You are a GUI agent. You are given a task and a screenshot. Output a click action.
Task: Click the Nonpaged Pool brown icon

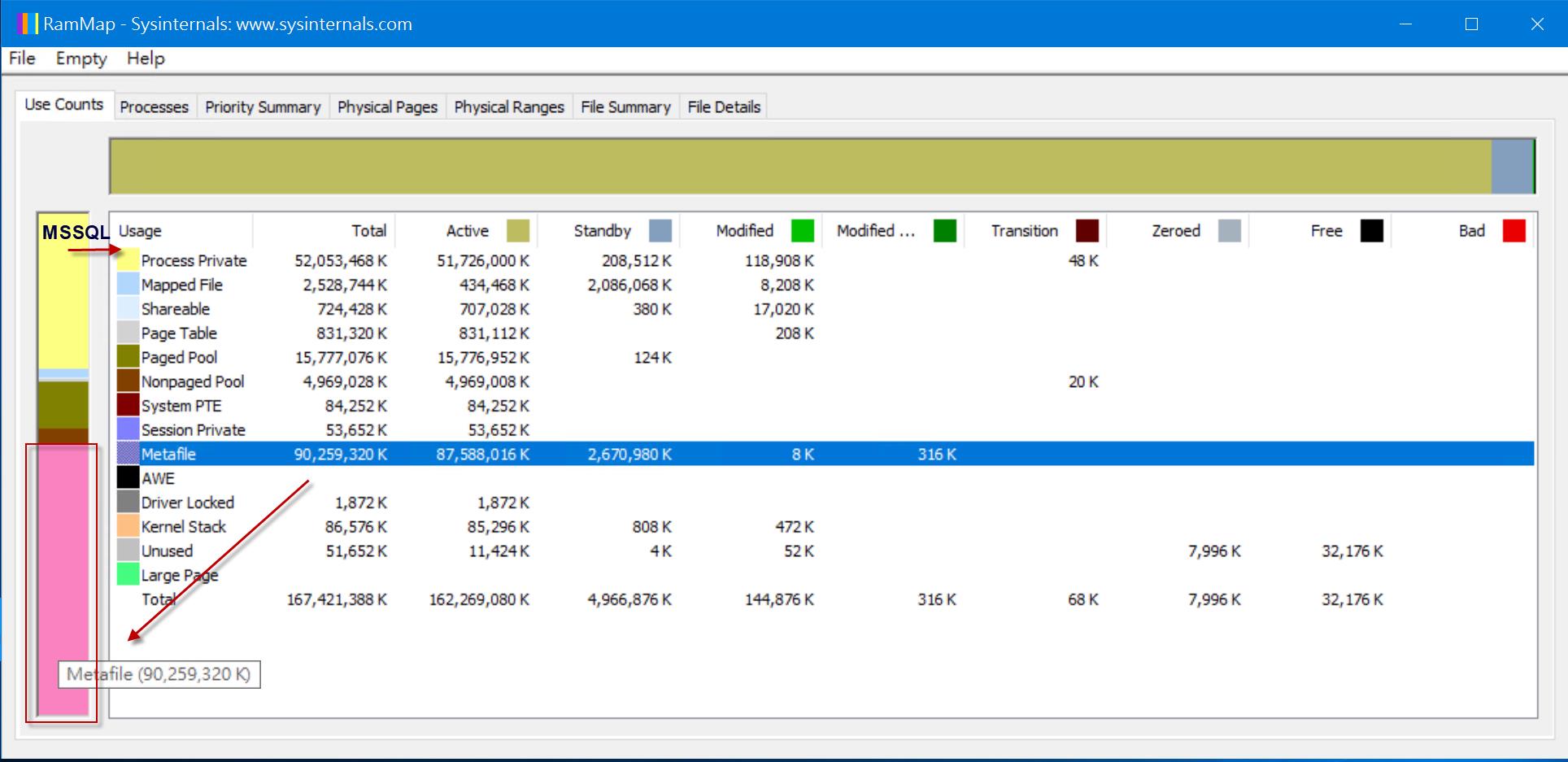pos(128,381)
